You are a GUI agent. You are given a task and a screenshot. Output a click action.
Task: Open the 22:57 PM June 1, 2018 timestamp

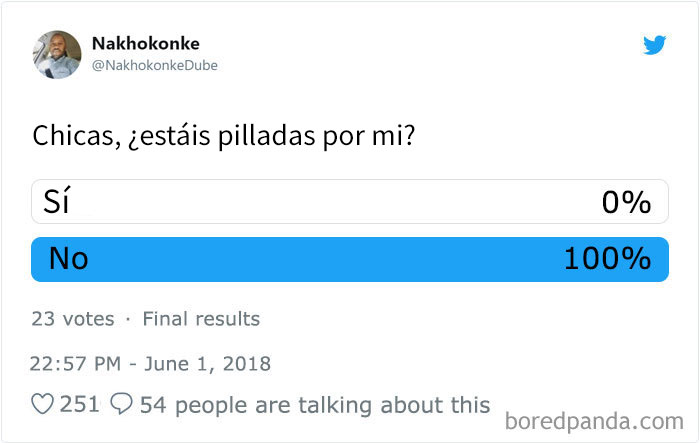pyautogui.click(x=150, y=364)
